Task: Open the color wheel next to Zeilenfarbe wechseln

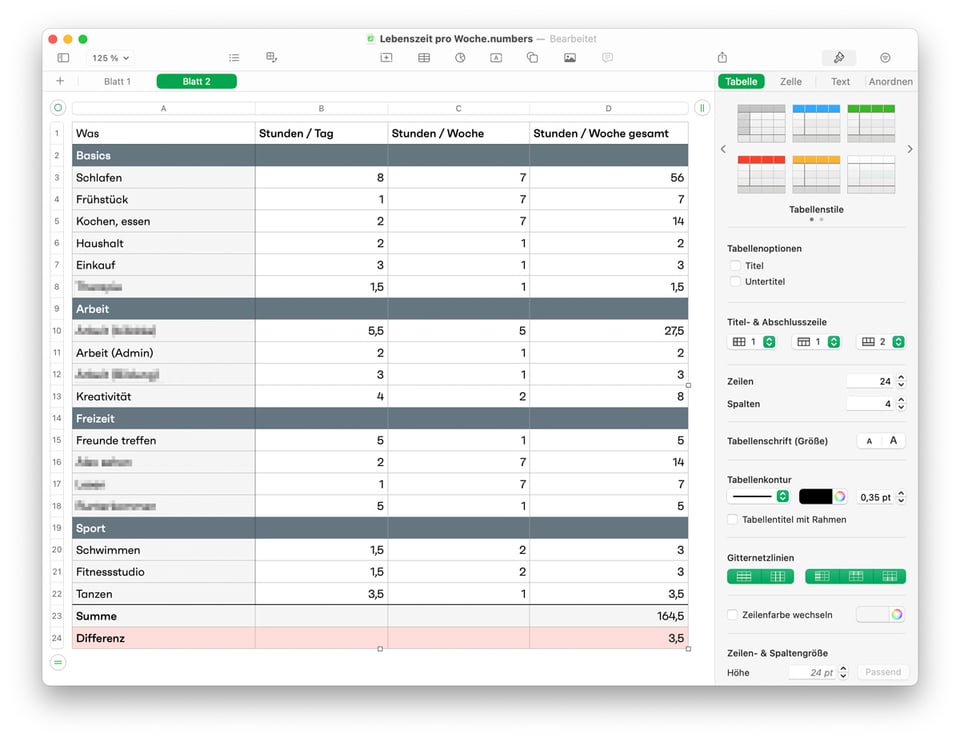Action: click(897, 614)
